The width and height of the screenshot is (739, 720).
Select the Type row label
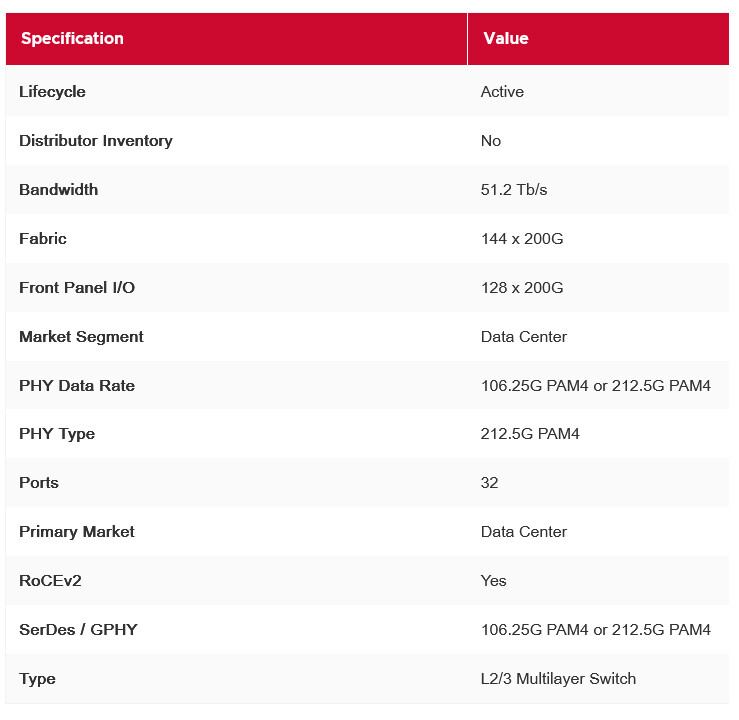pyautogui.click(x=37, y=679)
